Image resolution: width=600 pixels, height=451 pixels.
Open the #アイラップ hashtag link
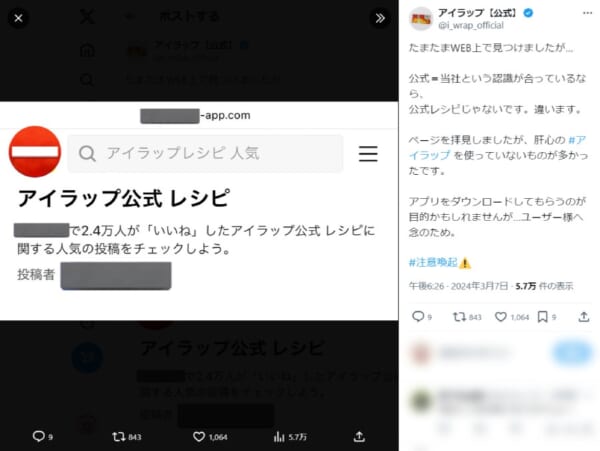click(497, 147)
